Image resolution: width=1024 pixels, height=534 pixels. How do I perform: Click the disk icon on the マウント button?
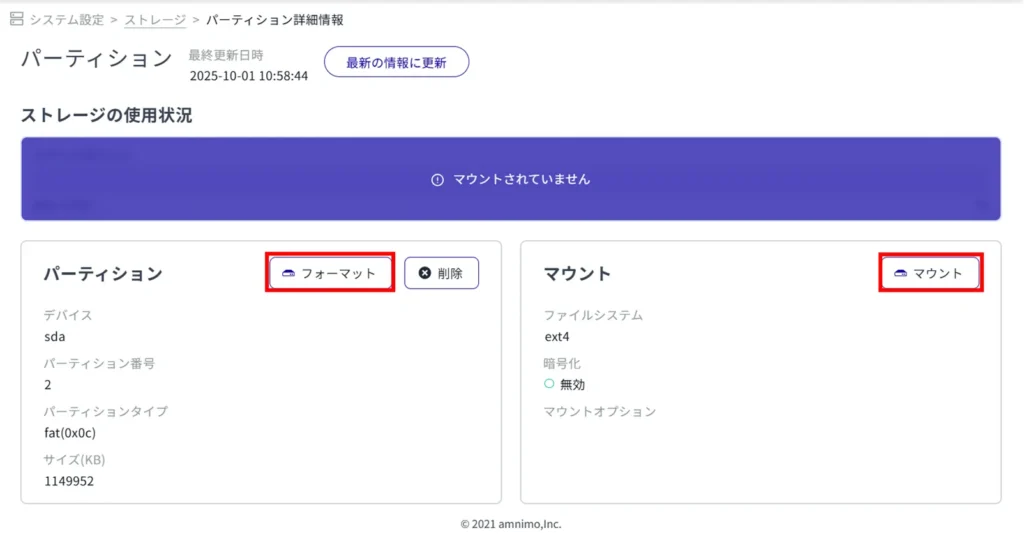pos(900,273)
